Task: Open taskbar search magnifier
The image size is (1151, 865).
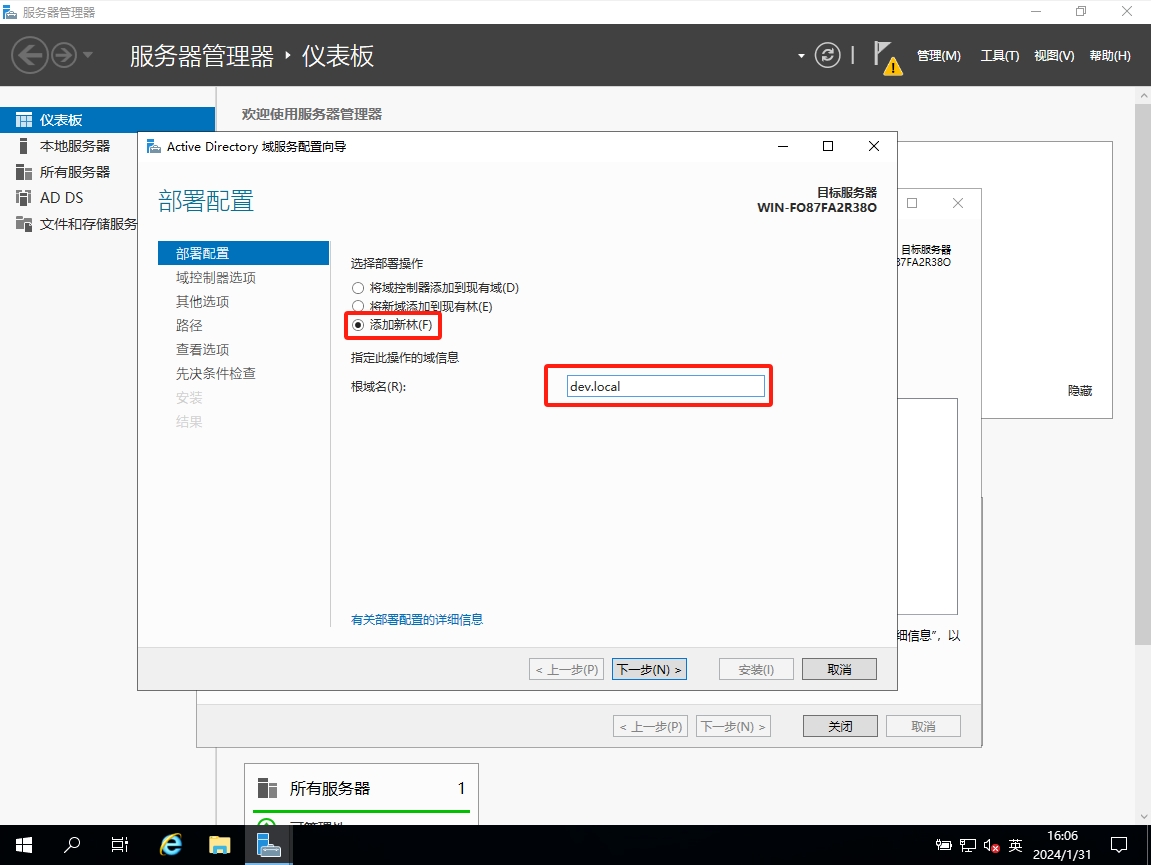Action: click(72, 845)
